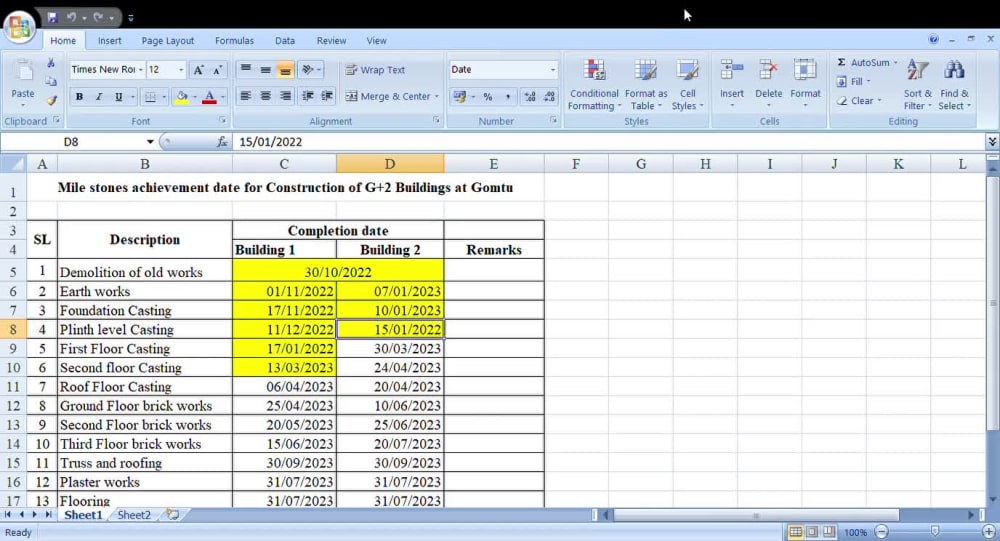Open Fill dropdown

click(x=853, y=82)
